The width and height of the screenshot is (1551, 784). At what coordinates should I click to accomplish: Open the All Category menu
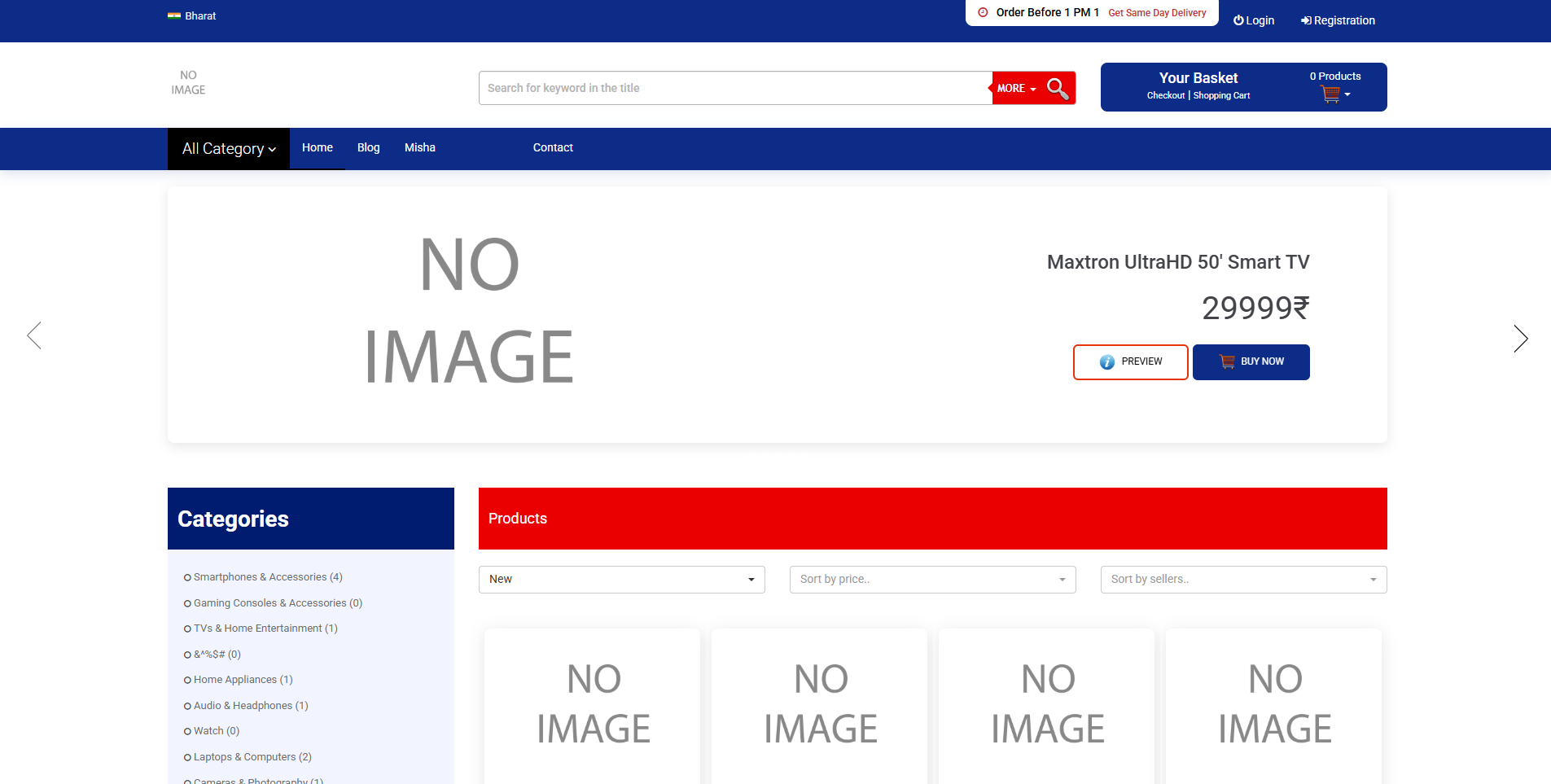point(229,148)
